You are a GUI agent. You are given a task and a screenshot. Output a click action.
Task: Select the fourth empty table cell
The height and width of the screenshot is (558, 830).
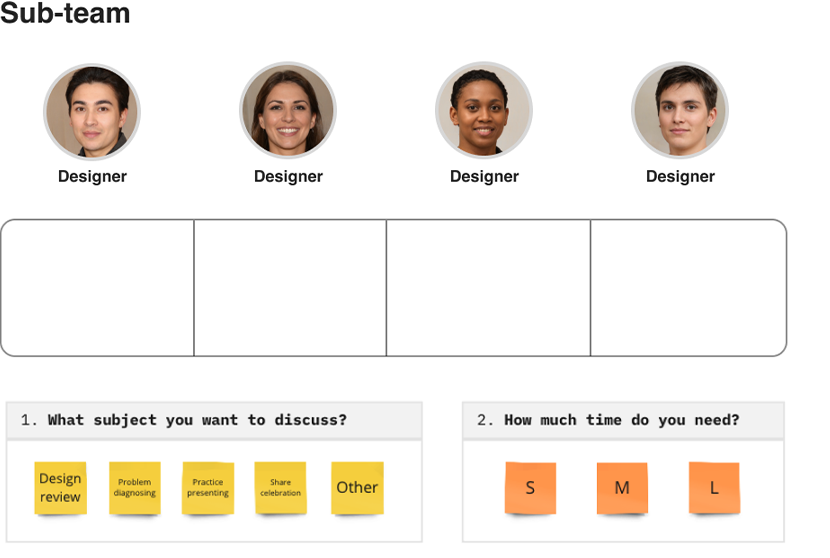(688, 287)
